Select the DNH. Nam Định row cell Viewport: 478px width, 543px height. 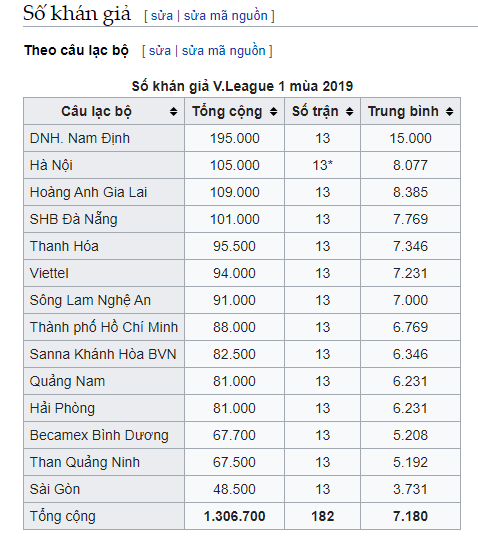tap(104, 138)
